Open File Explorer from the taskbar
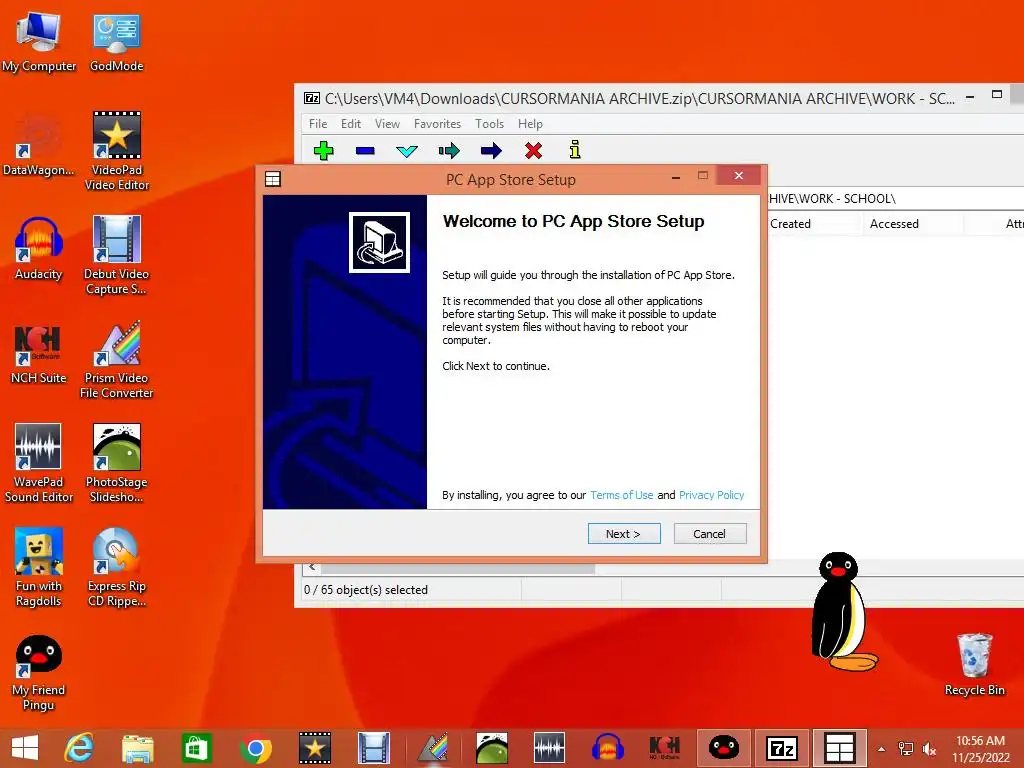The width and height of the screenshot is (1024, 768). pos(138,748)
